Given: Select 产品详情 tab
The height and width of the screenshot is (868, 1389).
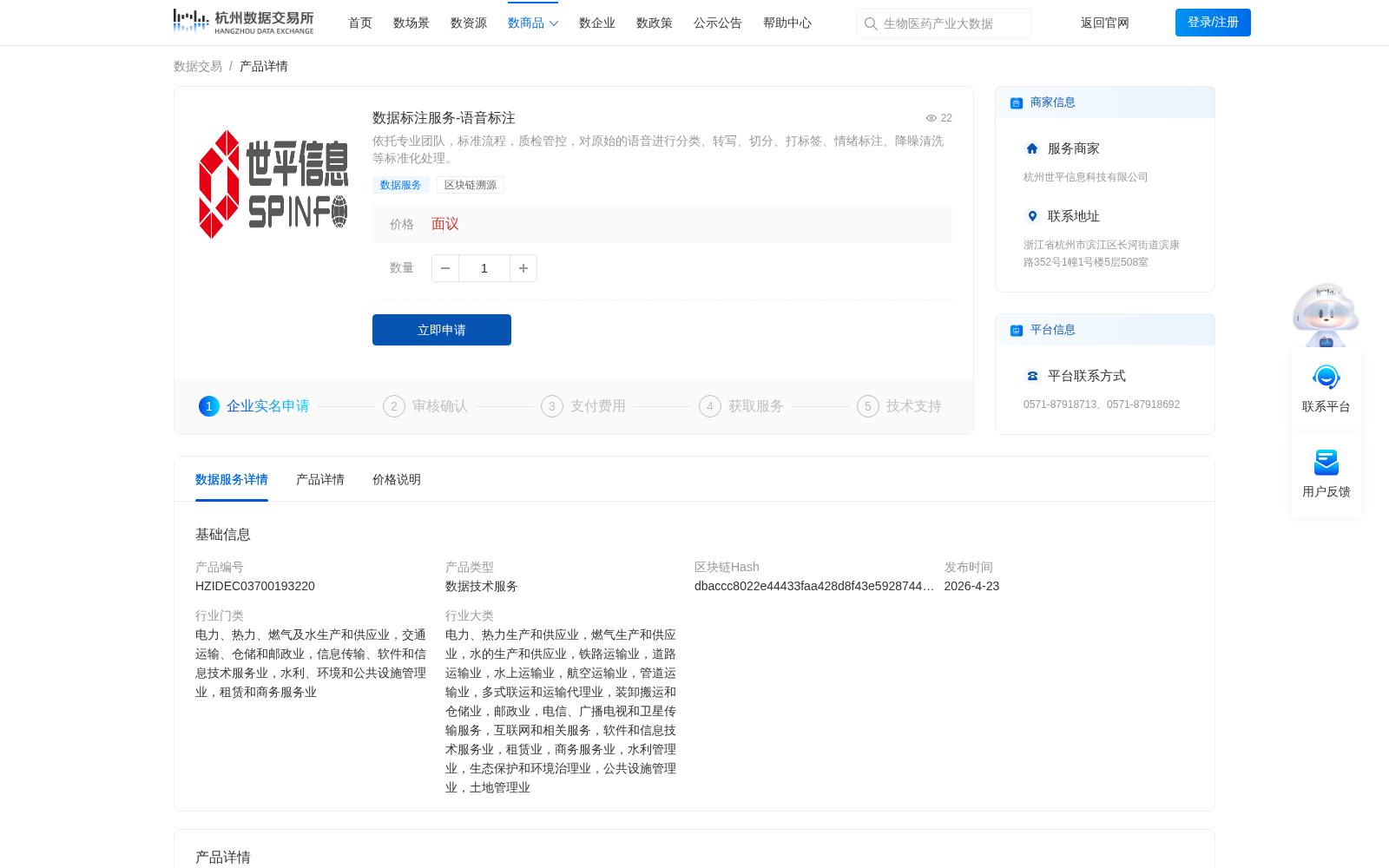Looking at the screenshot, I should coord(320,479).
